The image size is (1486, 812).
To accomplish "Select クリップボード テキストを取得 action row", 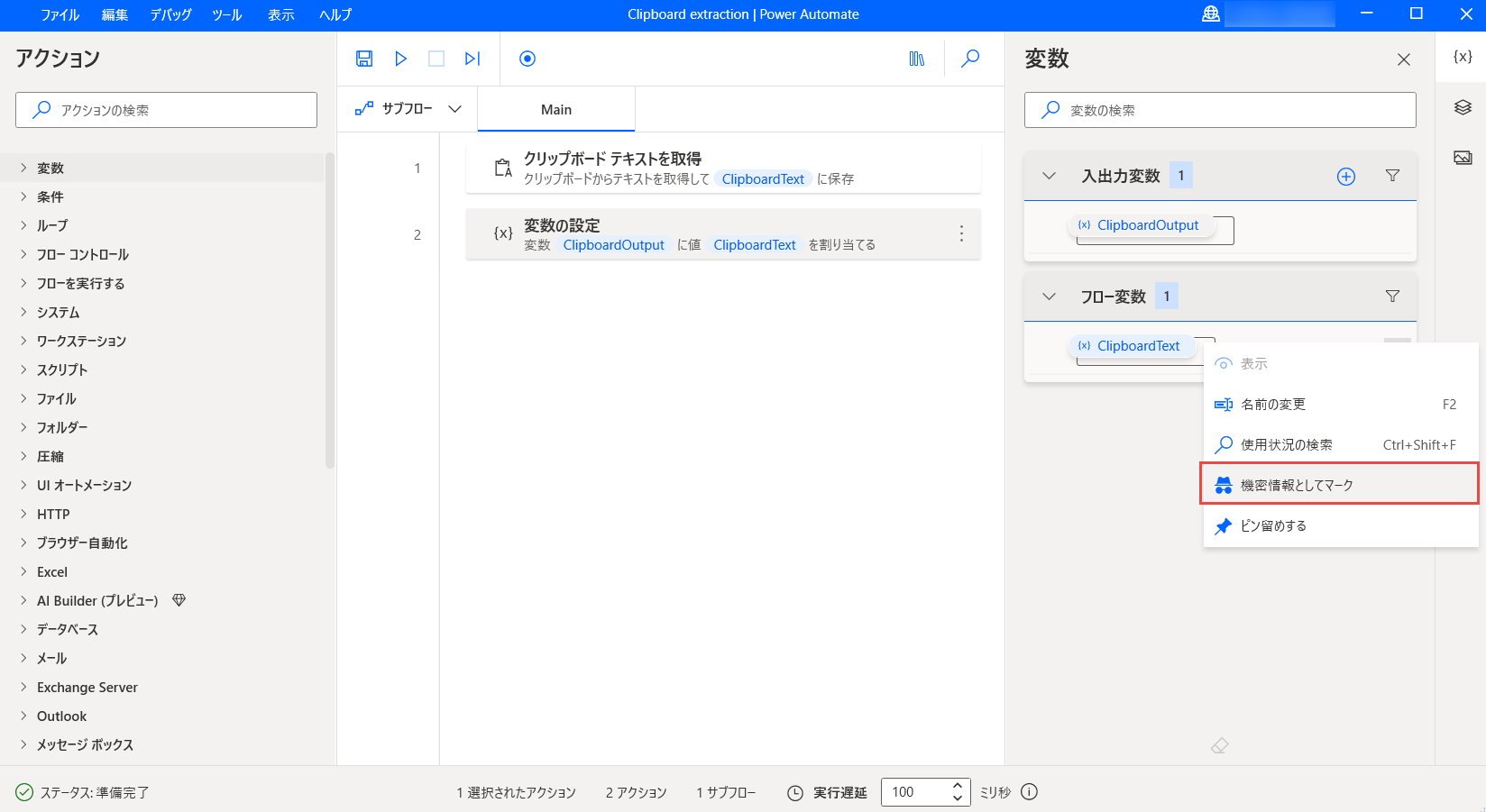I will (x=723, y=168).
